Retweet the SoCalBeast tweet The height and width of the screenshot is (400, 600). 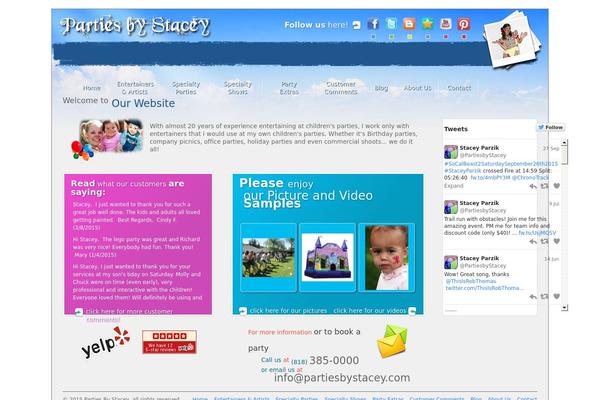pos(544,186)
